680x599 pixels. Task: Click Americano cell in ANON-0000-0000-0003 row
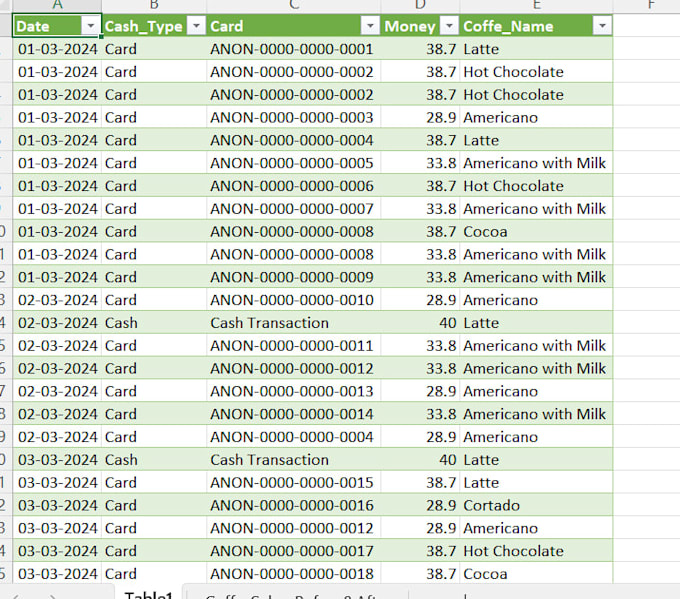[x=536, y=118]
